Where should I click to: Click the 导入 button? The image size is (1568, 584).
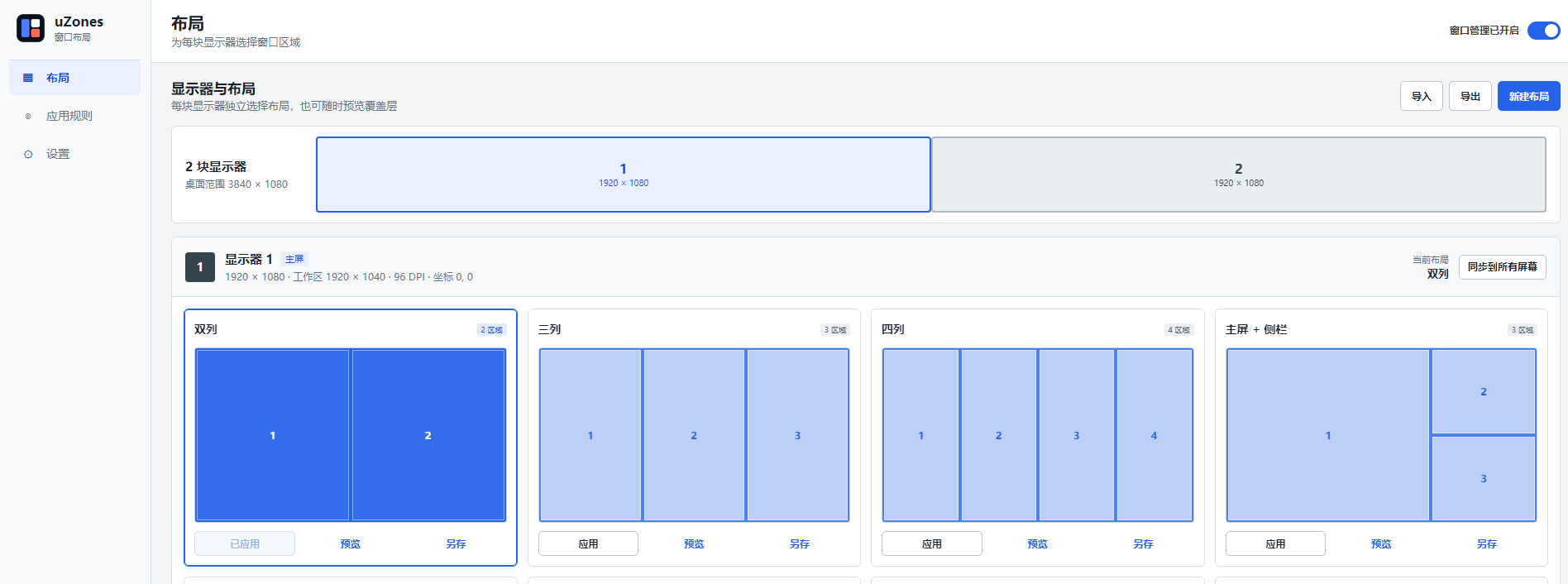coord(1421,96)
